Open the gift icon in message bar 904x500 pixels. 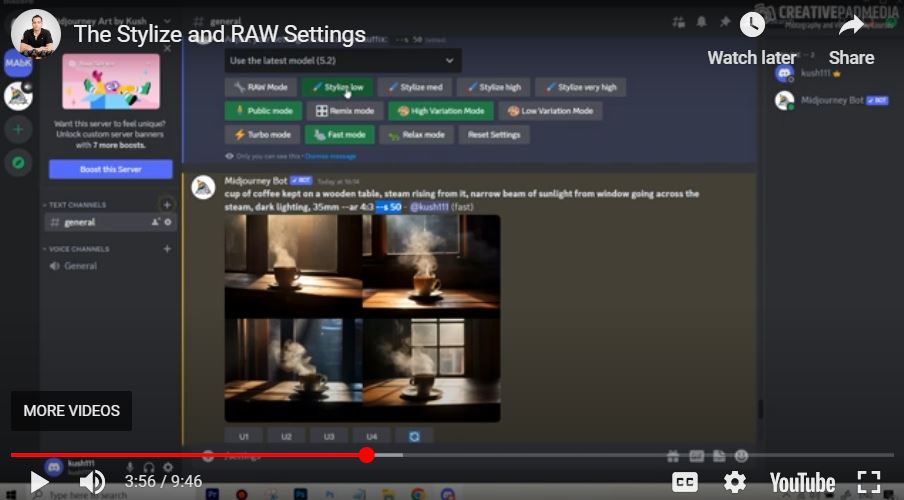pos(673,456)
